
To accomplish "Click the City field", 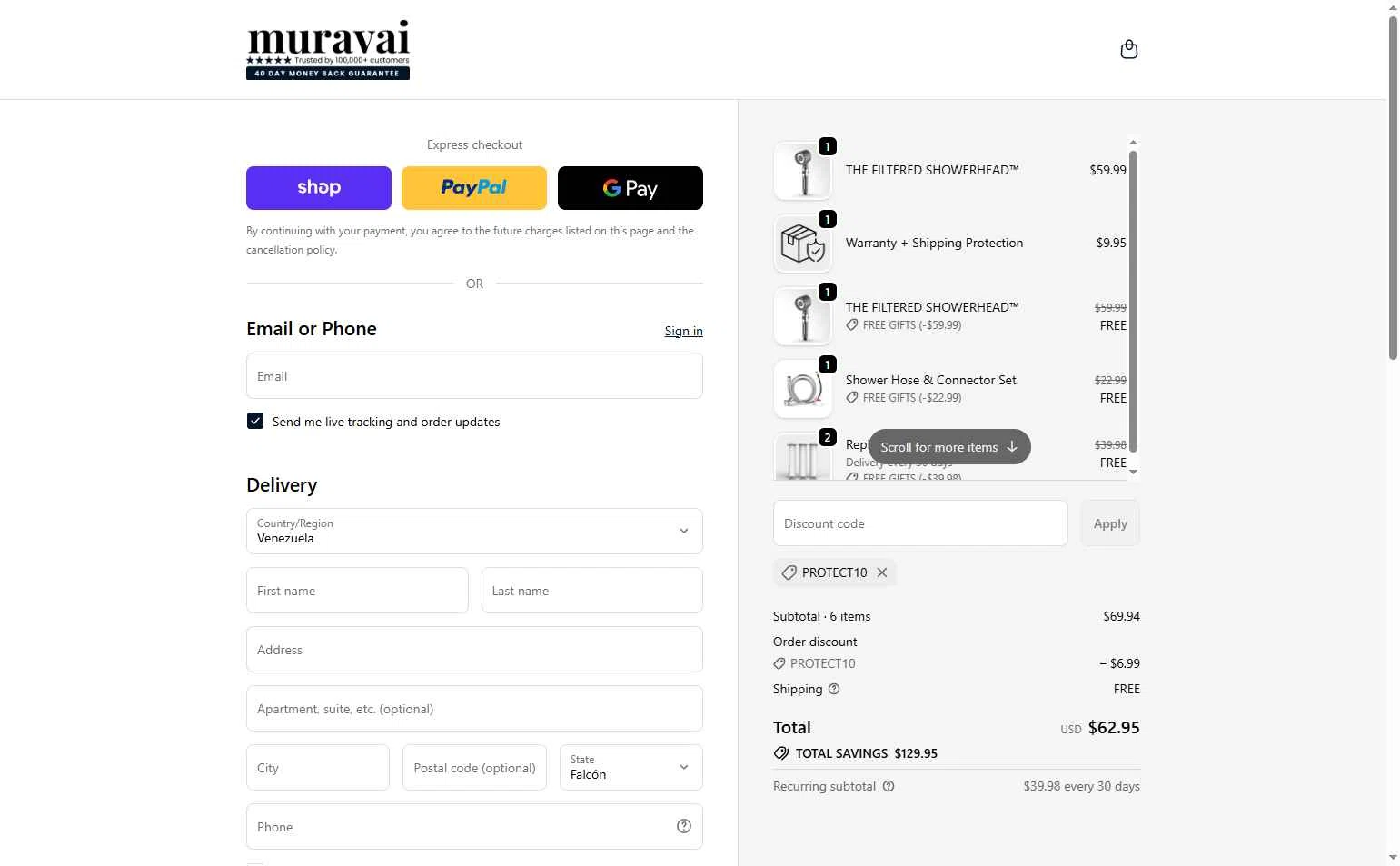I will (x=318, y=768).
